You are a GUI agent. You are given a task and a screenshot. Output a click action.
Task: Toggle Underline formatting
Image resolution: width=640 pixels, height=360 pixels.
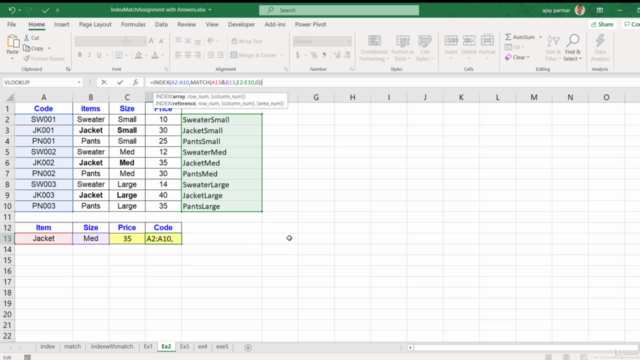coord(99,55)
